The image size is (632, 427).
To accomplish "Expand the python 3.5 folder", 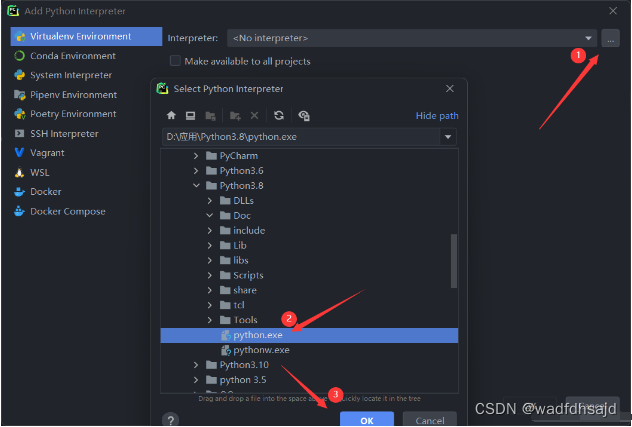I will pyautogui.click(x=196, y=380).
